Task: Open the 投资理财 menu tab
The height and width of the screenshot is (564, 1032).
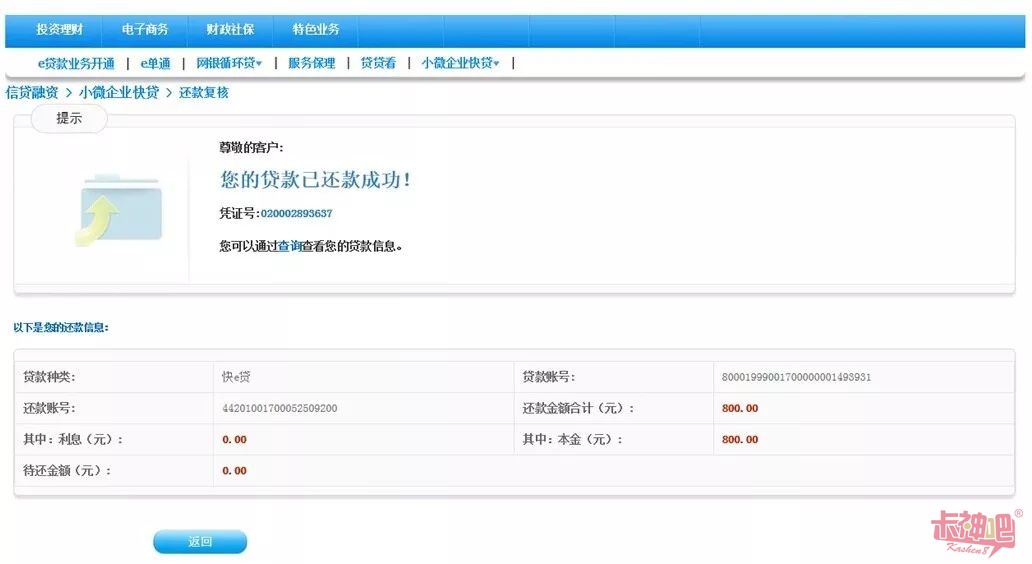Action: pyautogui.click(x=59, y=30)
